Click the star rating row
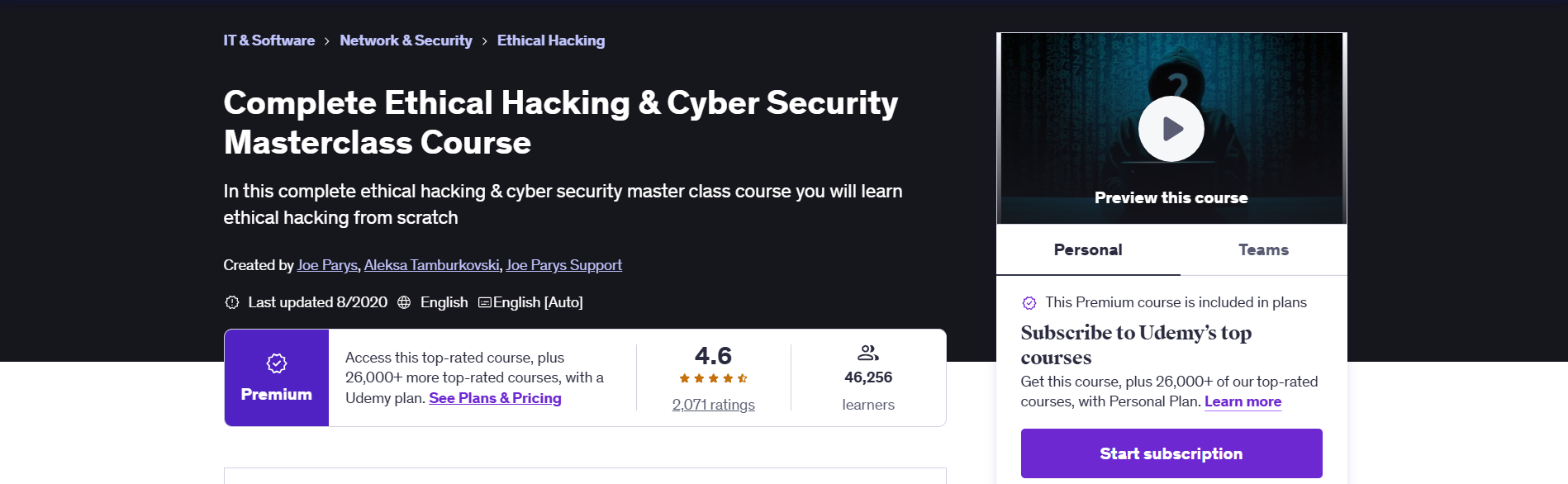This screenshot has height=484, width=1568. (x=714, y=378)
